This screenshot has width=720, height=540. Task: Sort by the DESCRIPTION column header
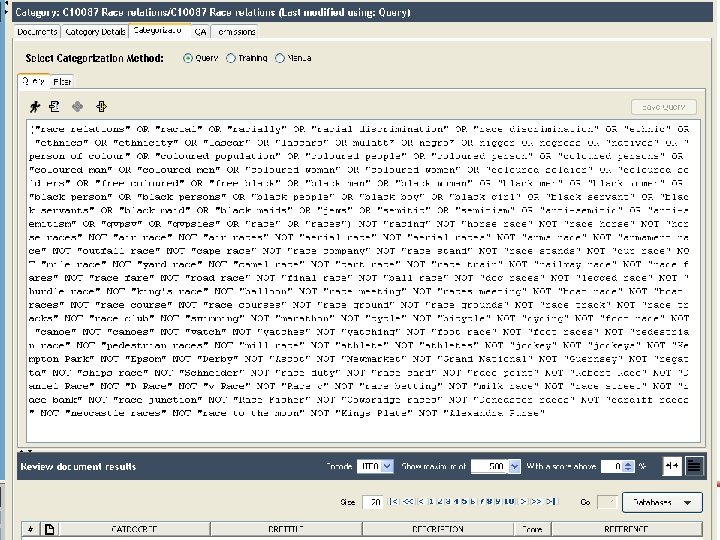click(x=438, y=529)
